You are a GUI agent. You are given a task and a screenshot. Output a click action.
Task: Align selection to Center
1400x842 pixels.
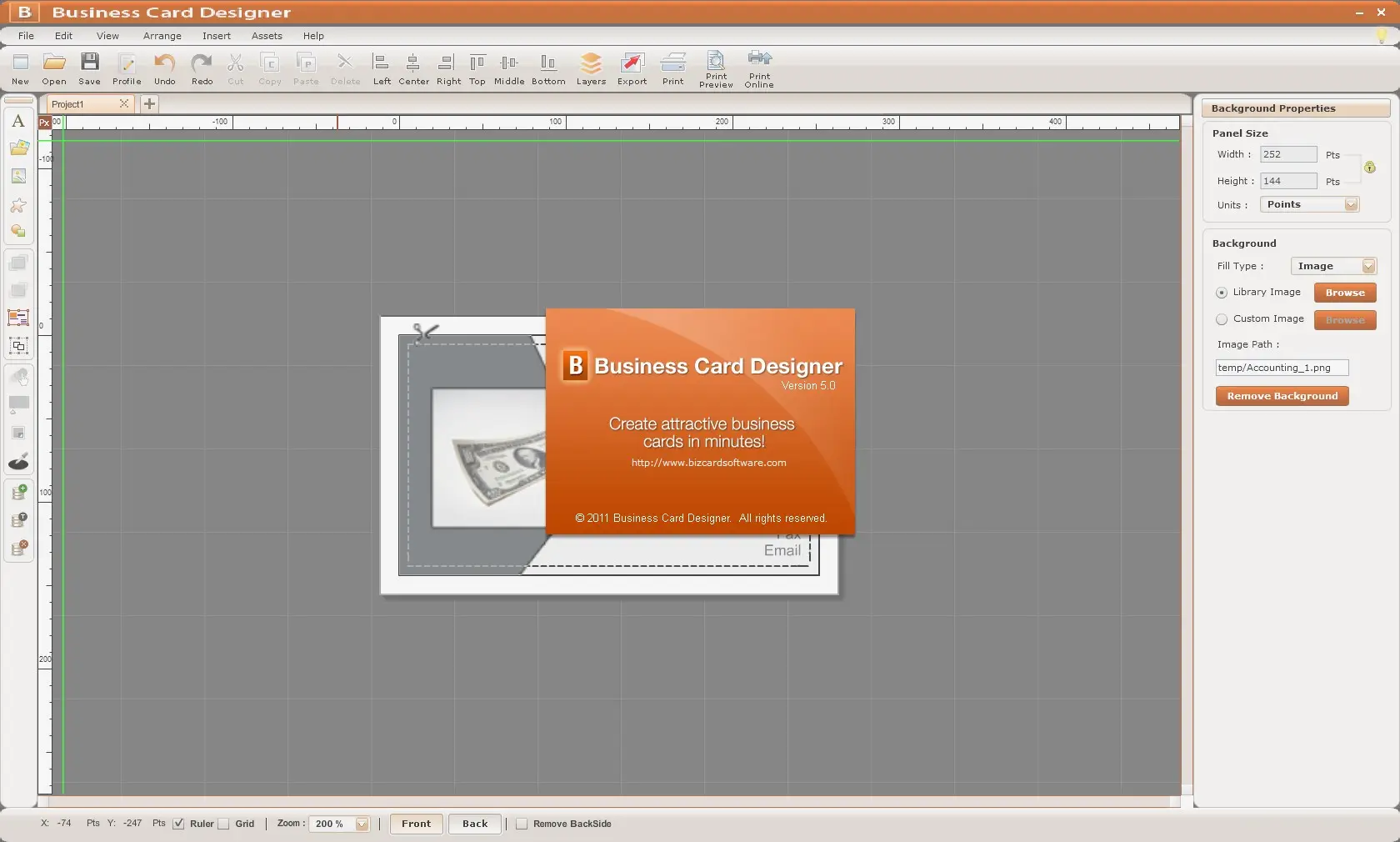pos(413,68)
